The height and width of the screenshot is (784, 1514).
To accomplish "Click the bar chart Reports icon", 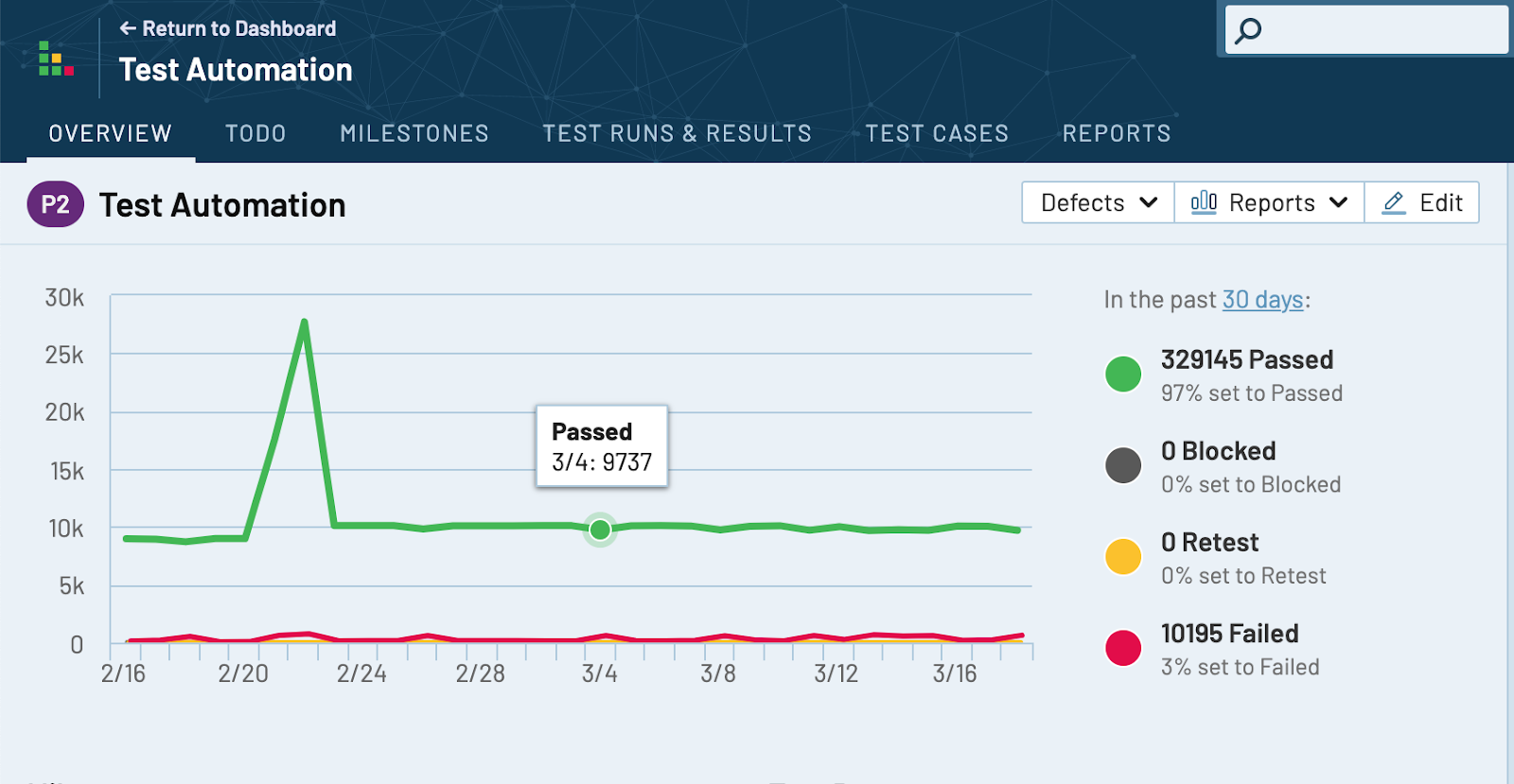I will click(1204, 202).
